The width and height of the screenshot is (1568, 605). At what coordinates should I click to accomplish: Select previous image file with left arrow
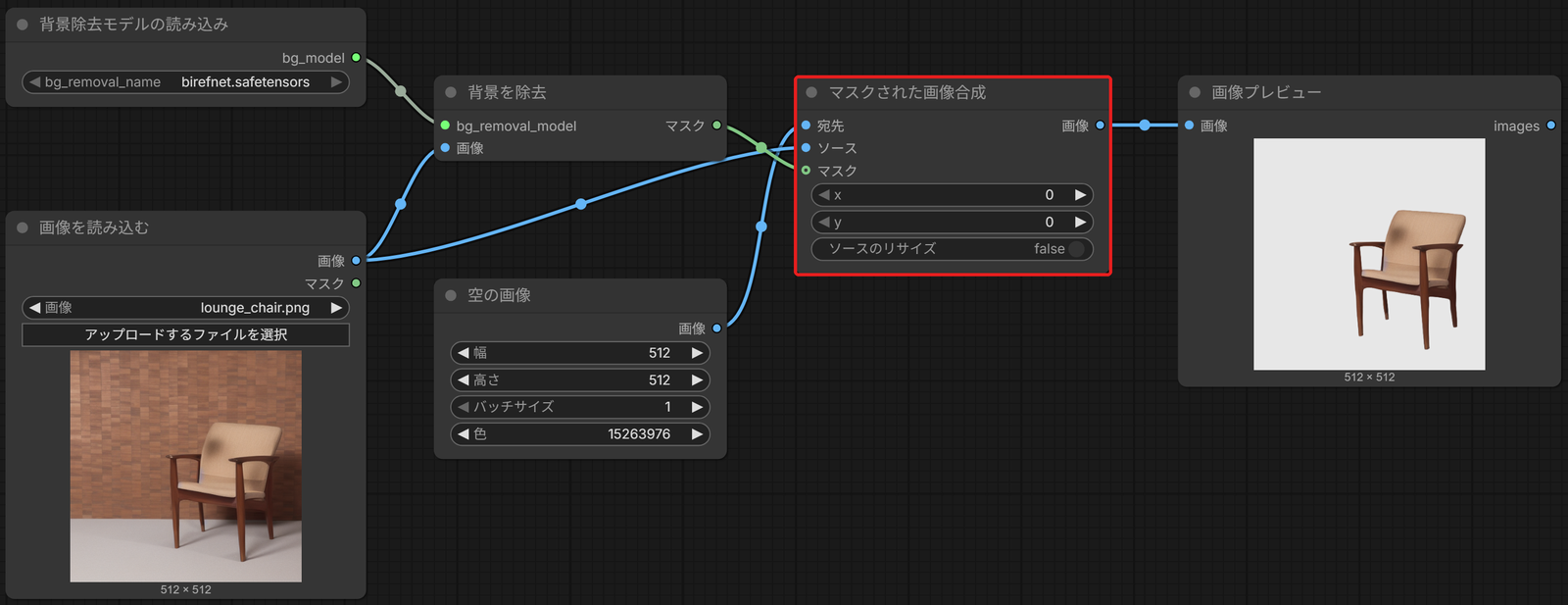pos(35,308)
